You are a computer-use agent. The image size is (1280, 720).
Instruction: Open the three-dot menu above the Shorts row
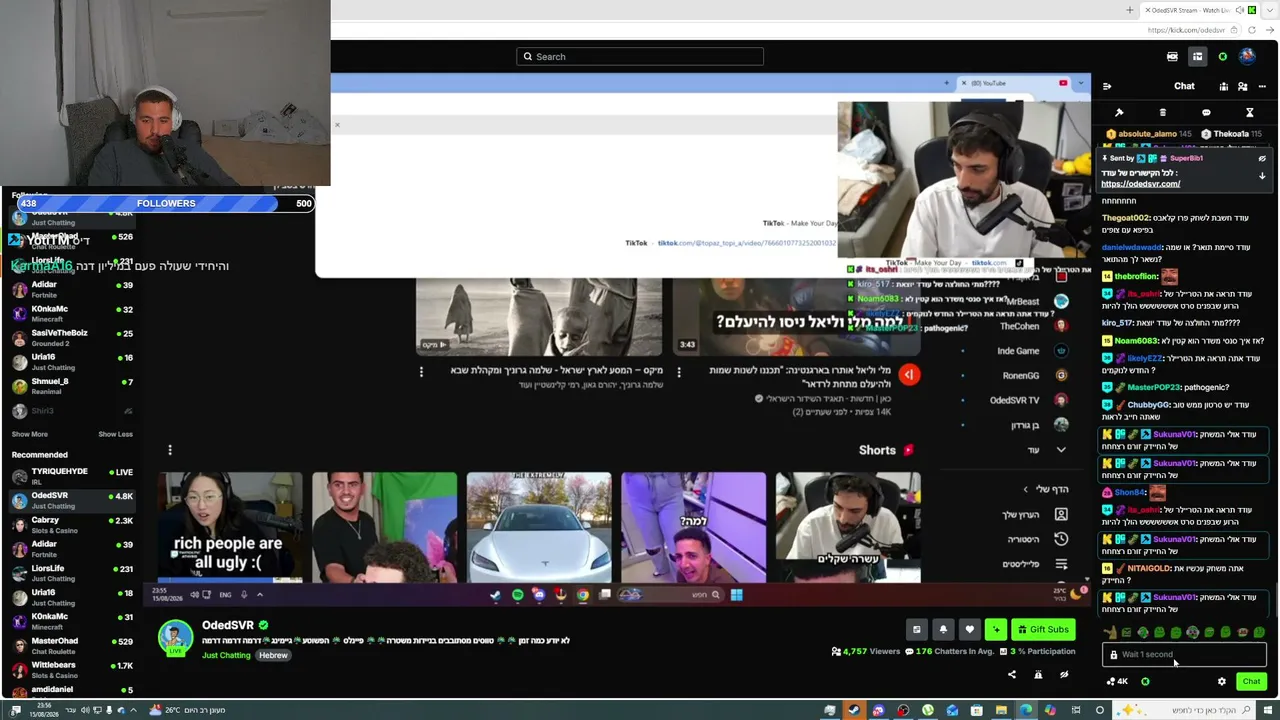[170, 450]
